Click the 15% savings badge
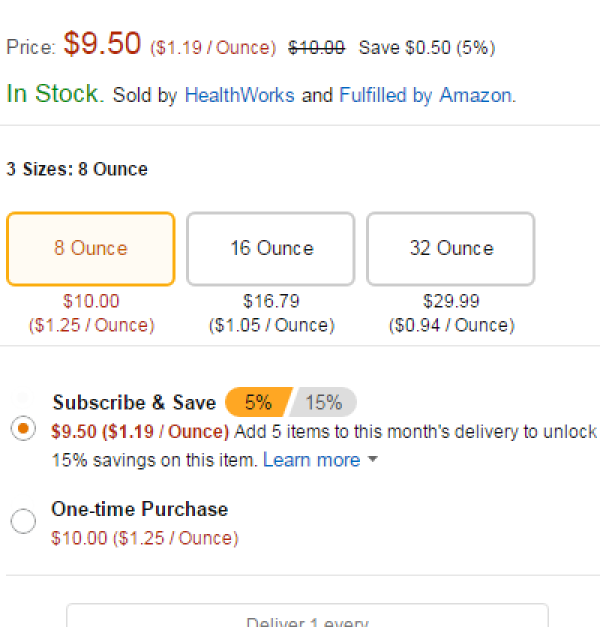 coord(323,402)
